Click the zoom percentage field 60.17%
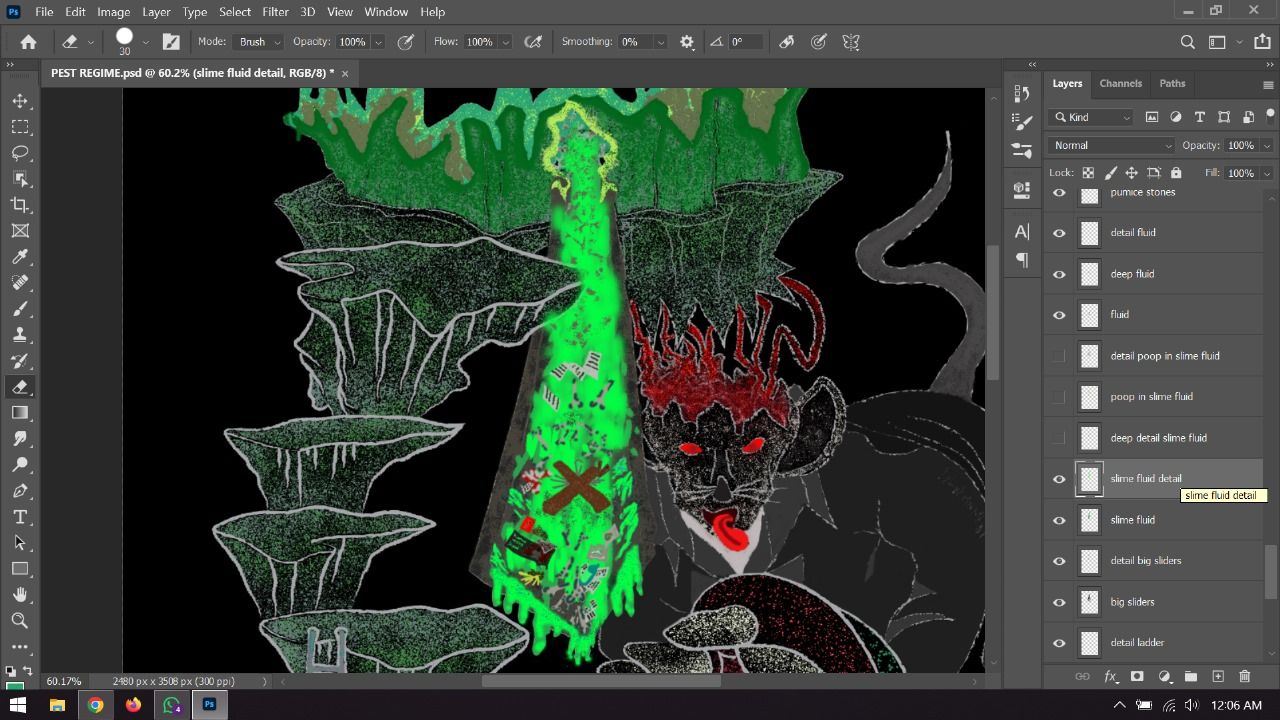Screen dimensions: 1280x720 64,681
